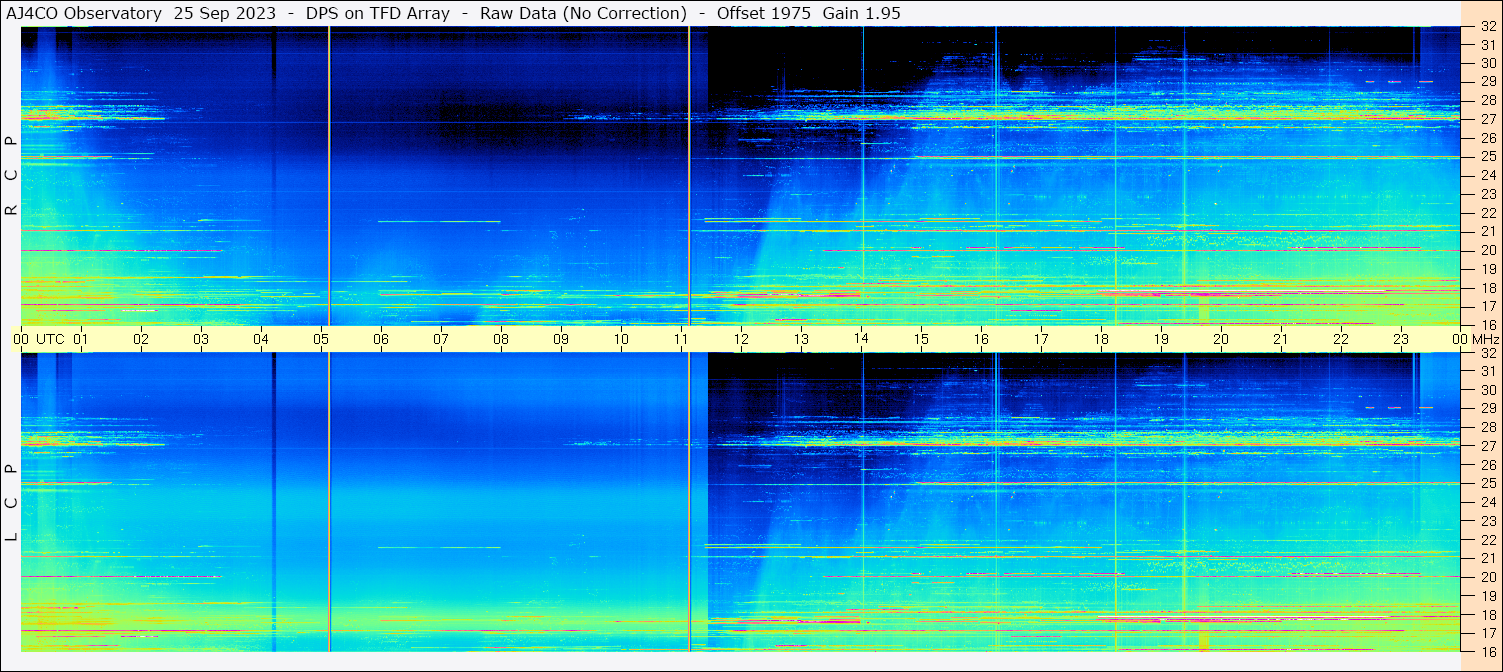Select the date '25 Sep 2023' in the header
This screenshot has width=1503, height=672.
click(x=225, y=13)
